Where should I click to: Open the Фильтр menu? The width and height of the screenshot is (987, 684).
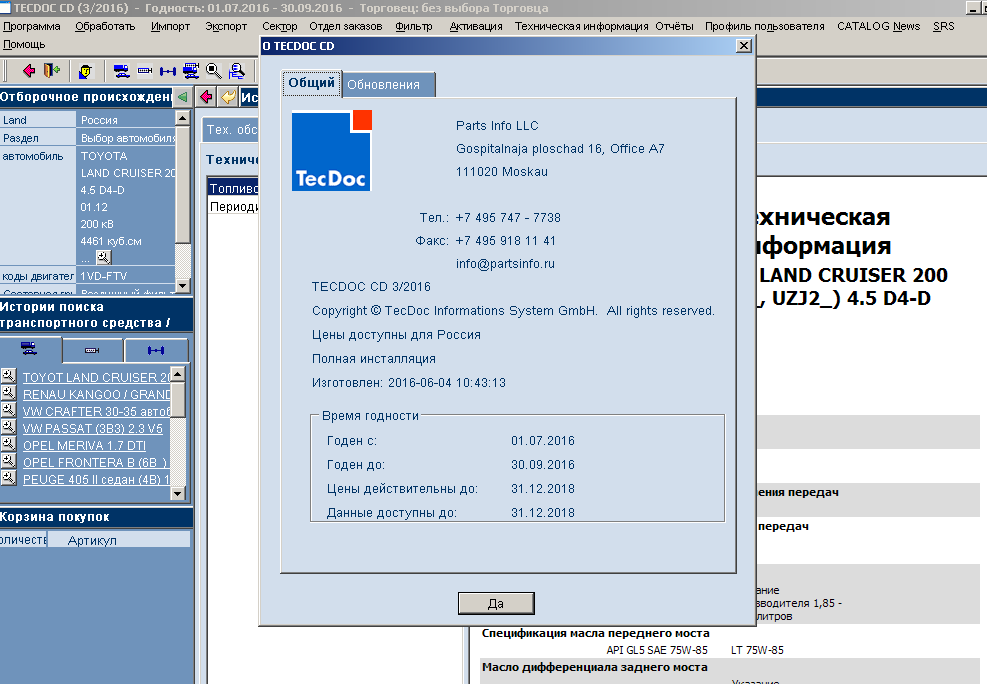coord(414,26)
